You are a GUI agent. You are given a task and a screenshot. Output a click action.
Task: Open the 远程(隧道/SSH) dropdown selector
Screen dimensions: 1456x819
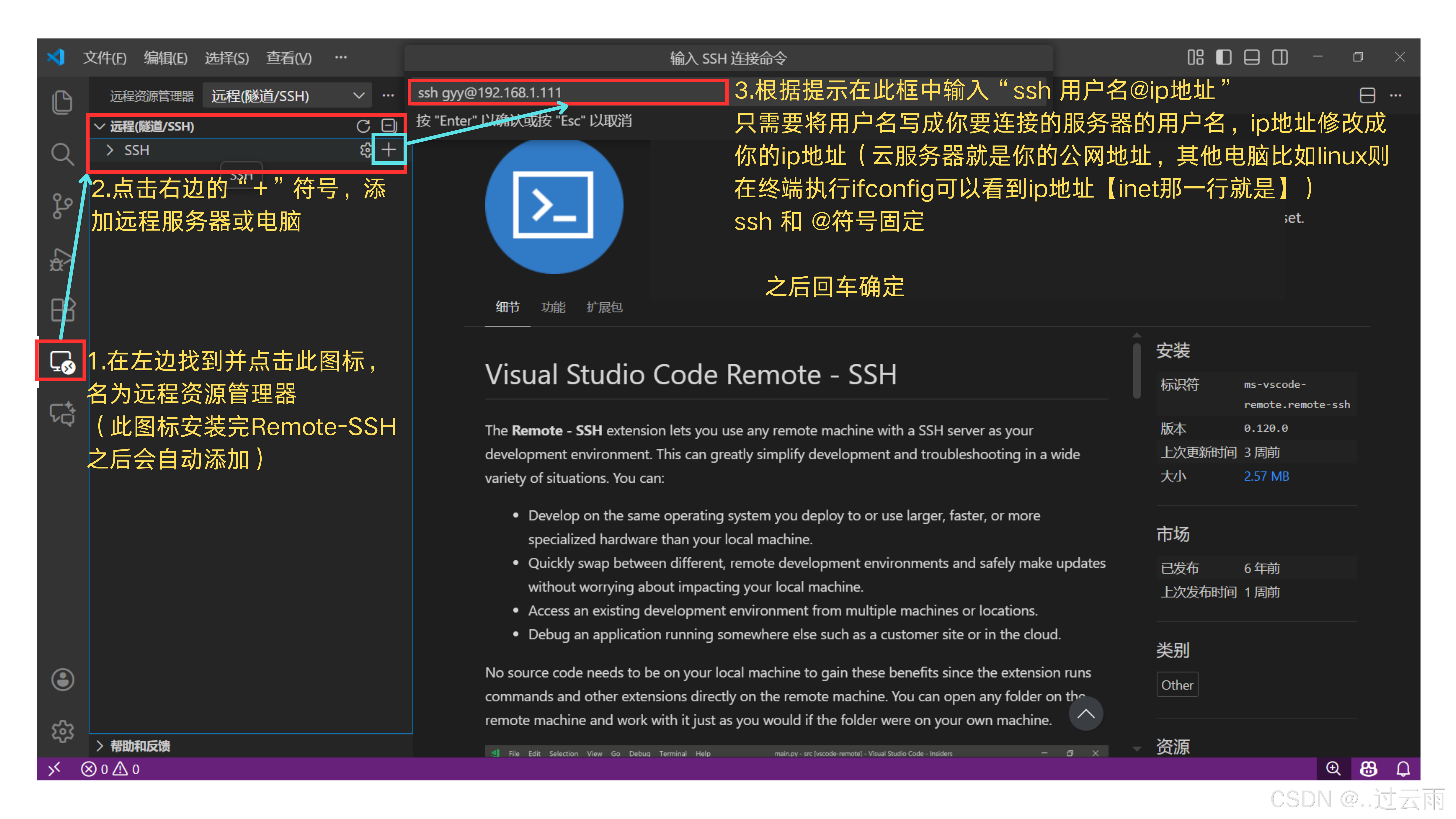click(x=287, y=96)
